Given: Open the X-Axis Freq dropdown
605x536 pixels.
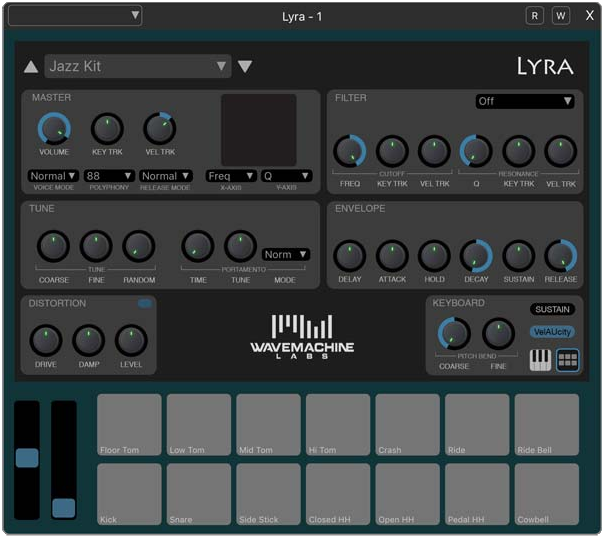Looking at the screenshot, I should tap(231, 176).
